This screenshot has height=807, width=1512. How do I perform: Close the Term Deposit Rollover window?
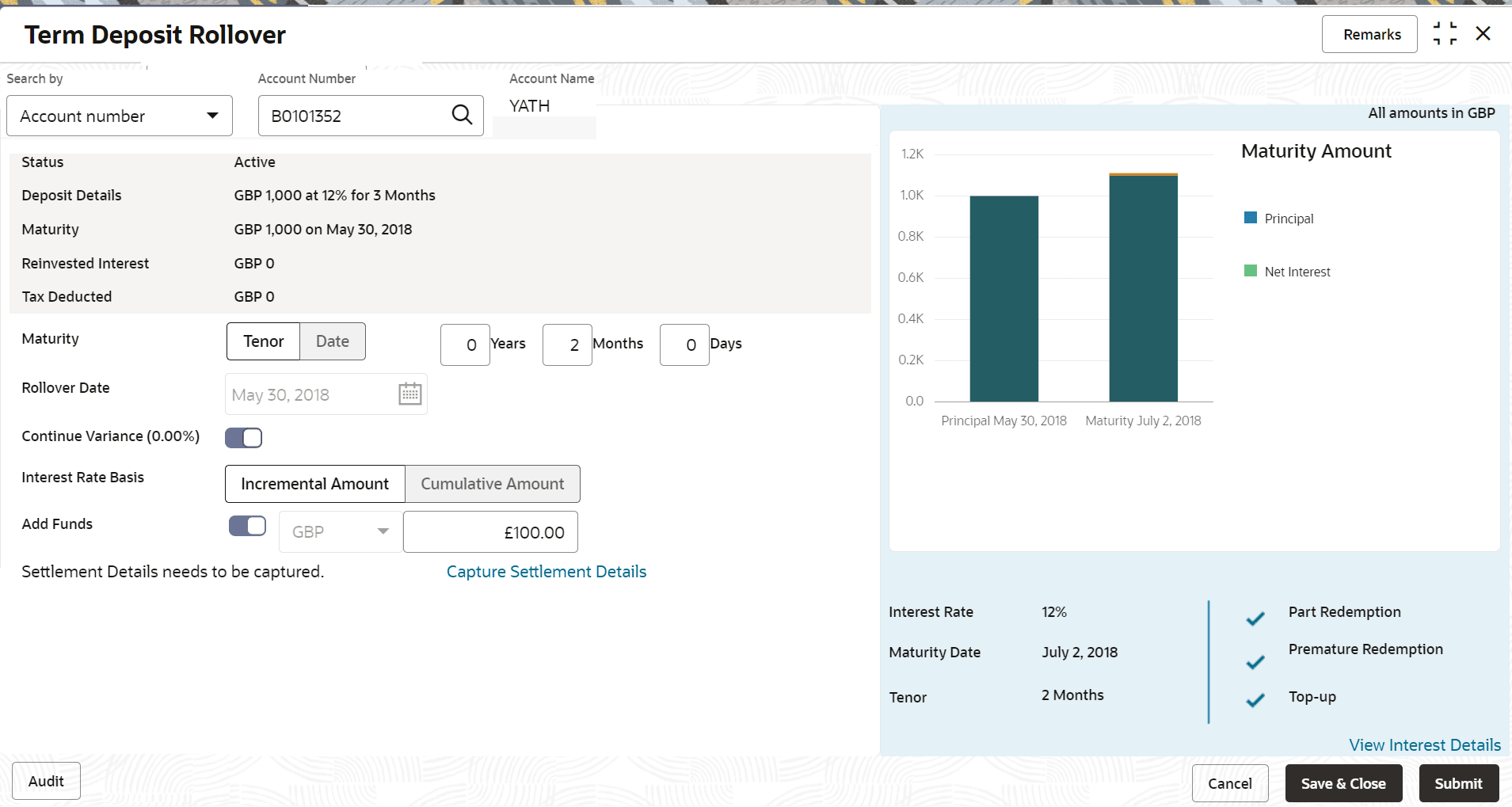[x=1483, y=34]
